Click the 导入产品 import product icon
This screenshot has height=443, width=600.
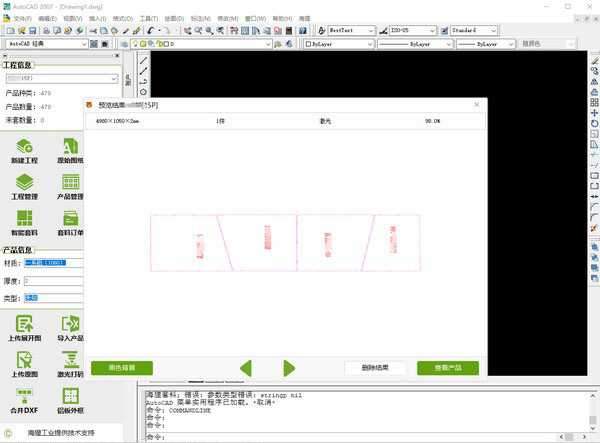pyautogui.click(x=71, y=327)
